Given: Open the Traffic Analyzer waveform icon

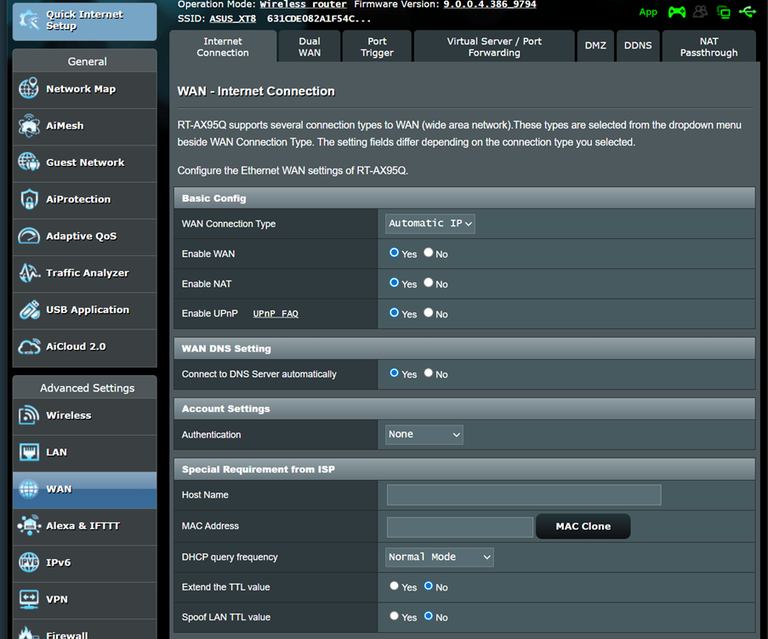Looking at the screenshot, I should 28,273.
